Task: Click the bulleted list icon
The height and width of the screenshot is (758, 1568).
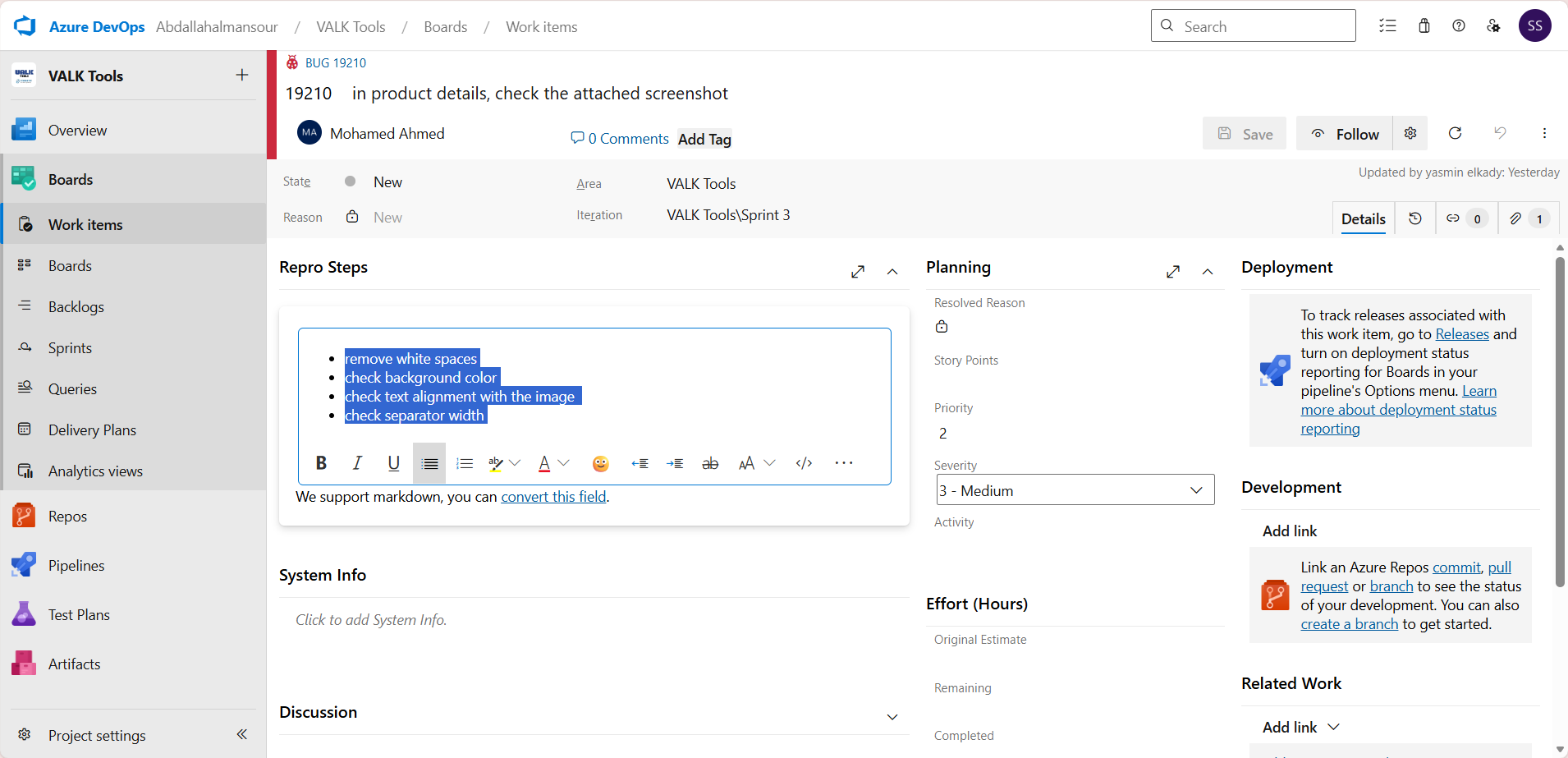Action: tap(429, 463)
